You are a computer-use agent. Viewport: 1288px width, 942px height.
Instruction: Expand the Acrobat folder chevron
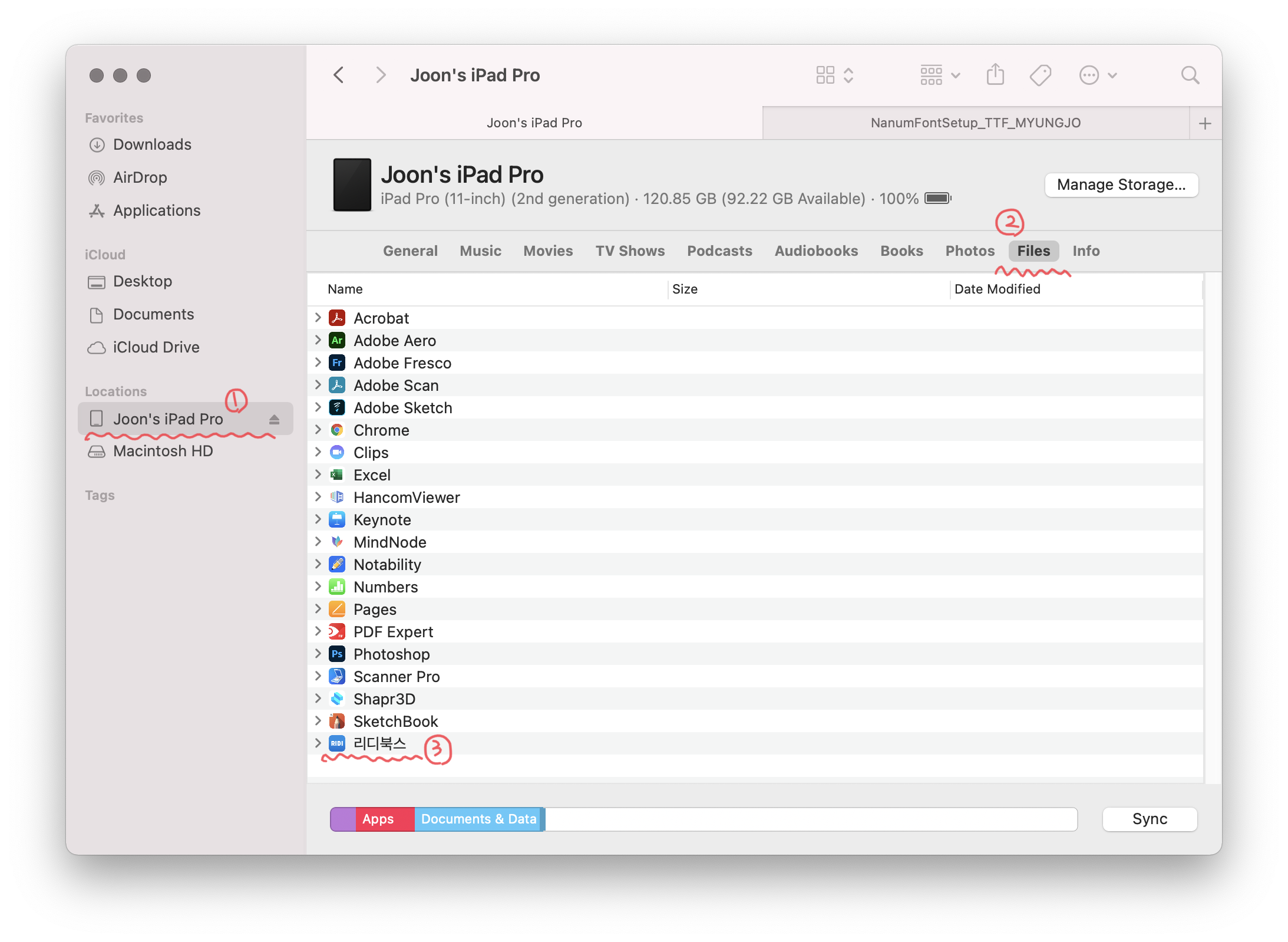[x=318, y=318]
